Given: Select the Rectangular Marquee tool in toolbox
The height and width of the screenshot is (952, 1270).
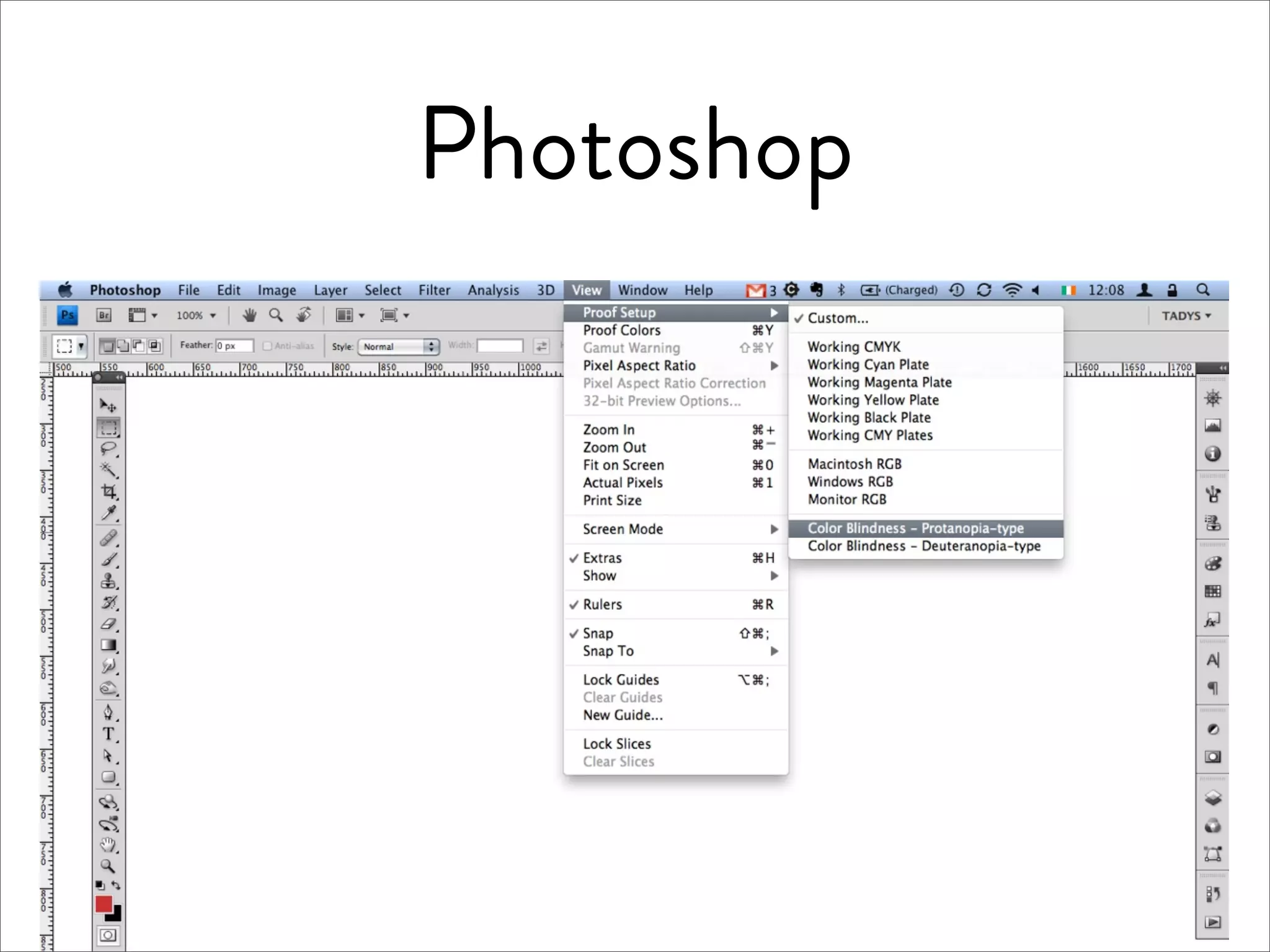Looking at the screenshot, I should point(109,428).
